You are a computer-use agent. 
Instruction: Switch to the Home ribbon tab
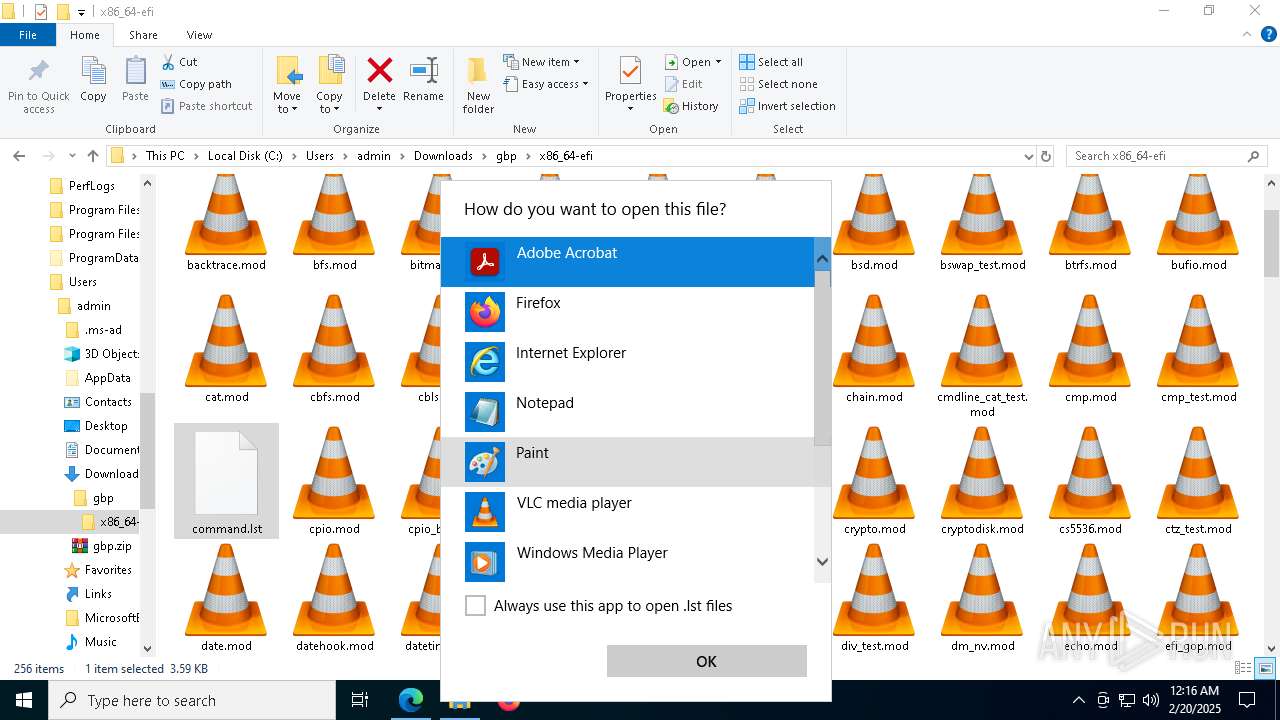tap(85, 35)
